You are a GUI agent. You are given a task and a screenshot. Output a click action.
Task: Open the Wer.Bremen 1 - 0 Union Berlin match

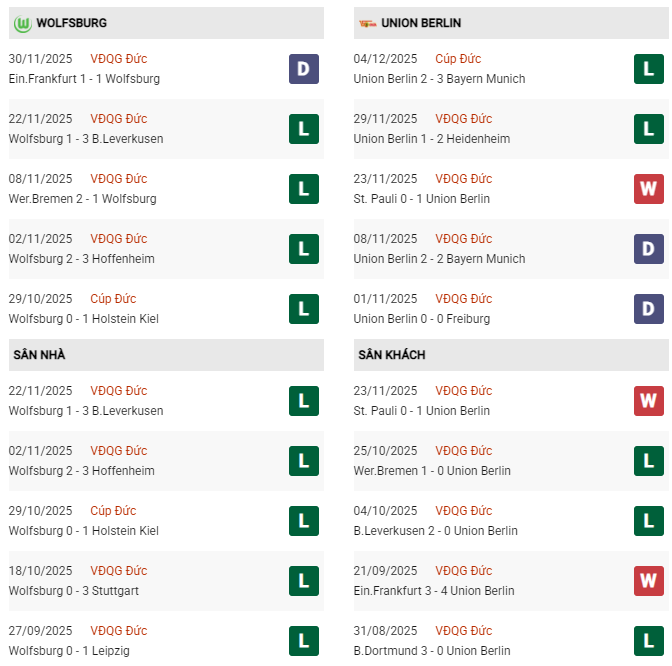coord(432,471)
